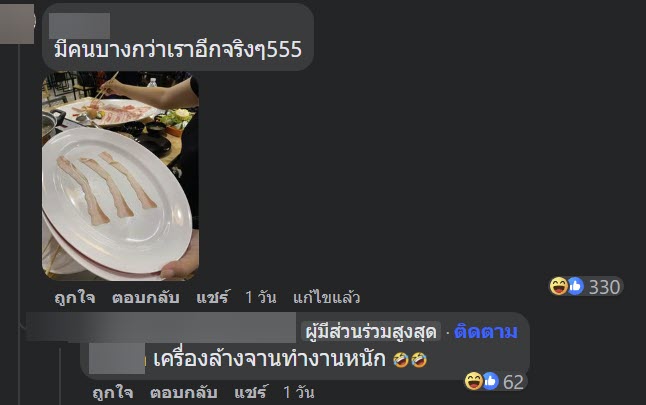Open the top commenter's blurred profile name
This screenshot has height=405, width=646.
[x=80, y=26]
